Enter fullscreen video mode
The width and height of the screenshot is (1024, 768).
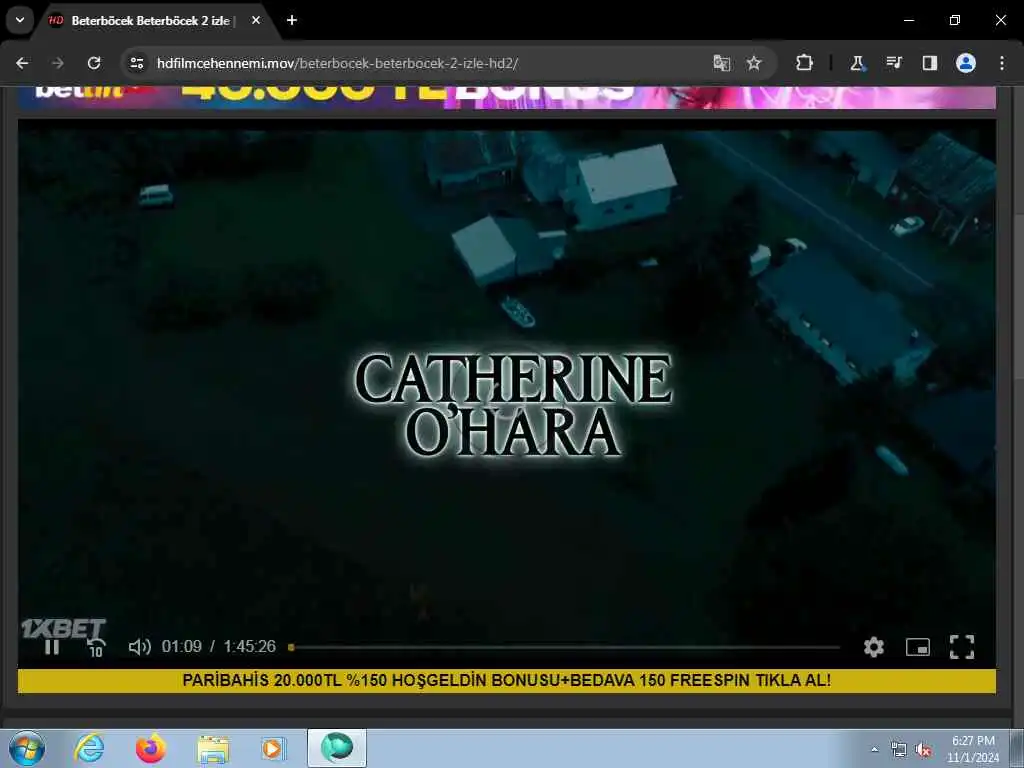(x=961, y=647)
